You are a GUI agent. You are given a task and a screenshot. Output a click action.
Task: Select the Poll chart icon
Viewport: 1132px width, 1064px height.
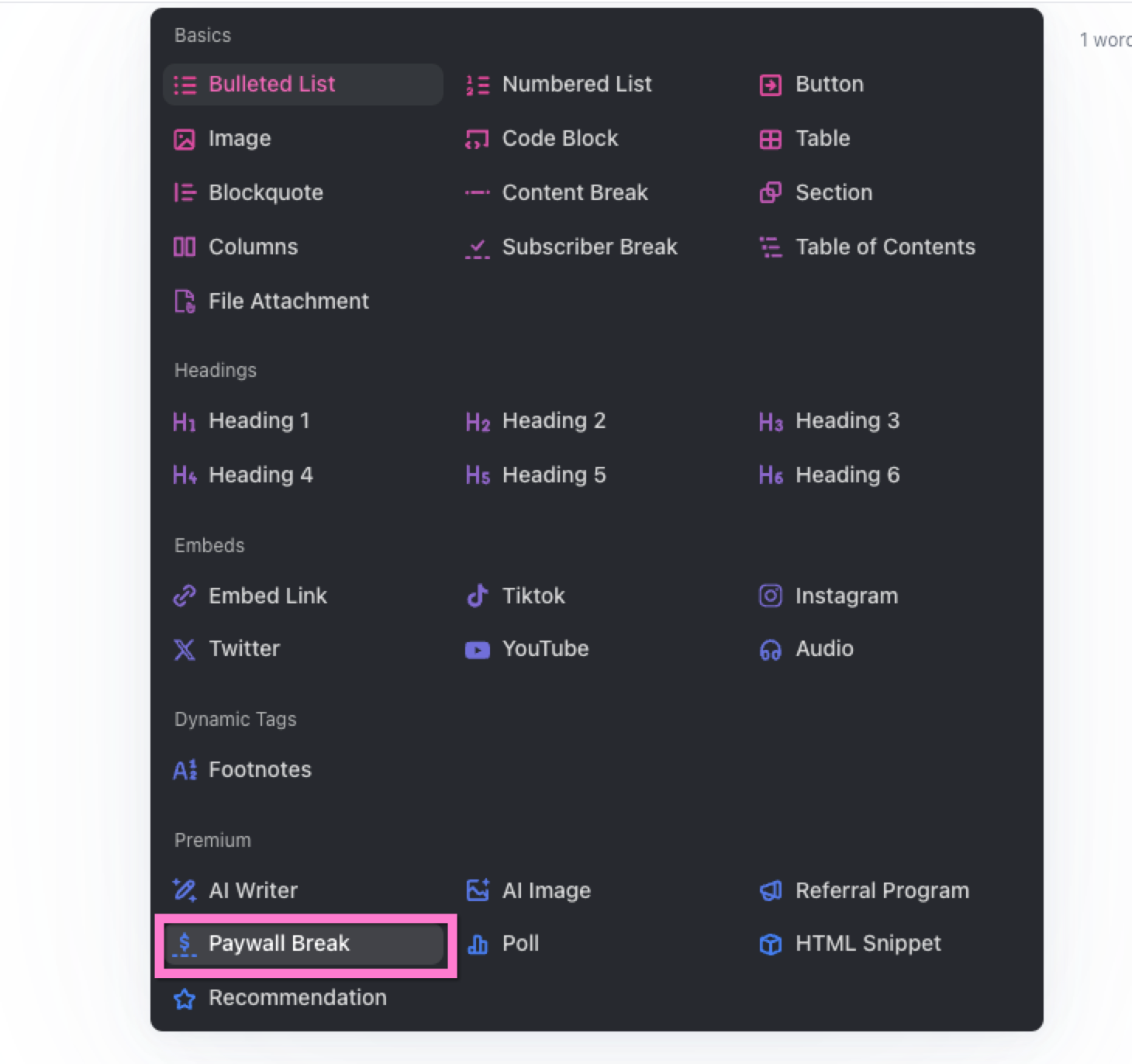478,944
